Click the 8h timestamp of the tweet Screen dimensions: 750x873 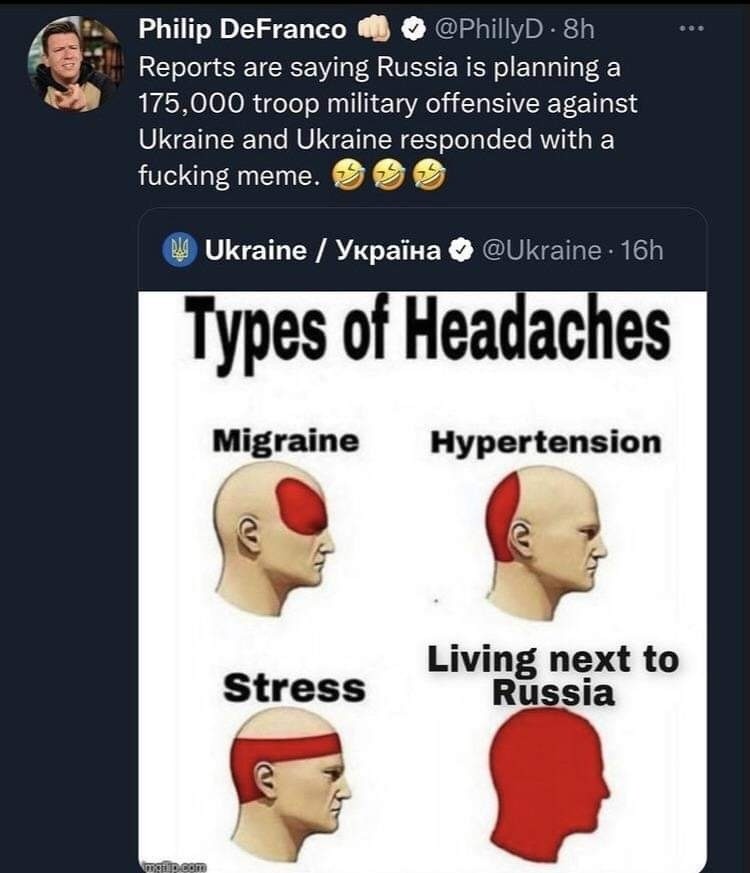(x=579, y=29)
